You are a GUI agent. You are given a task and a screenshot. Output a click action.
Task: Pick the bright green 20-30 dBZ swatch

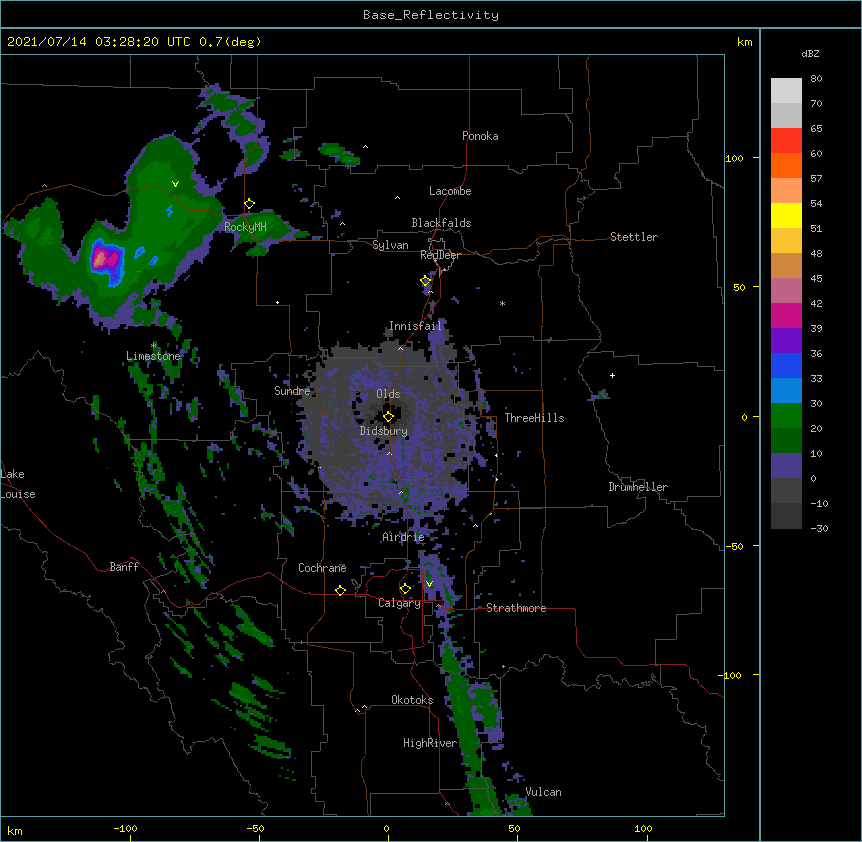click(x=786, y=416)
